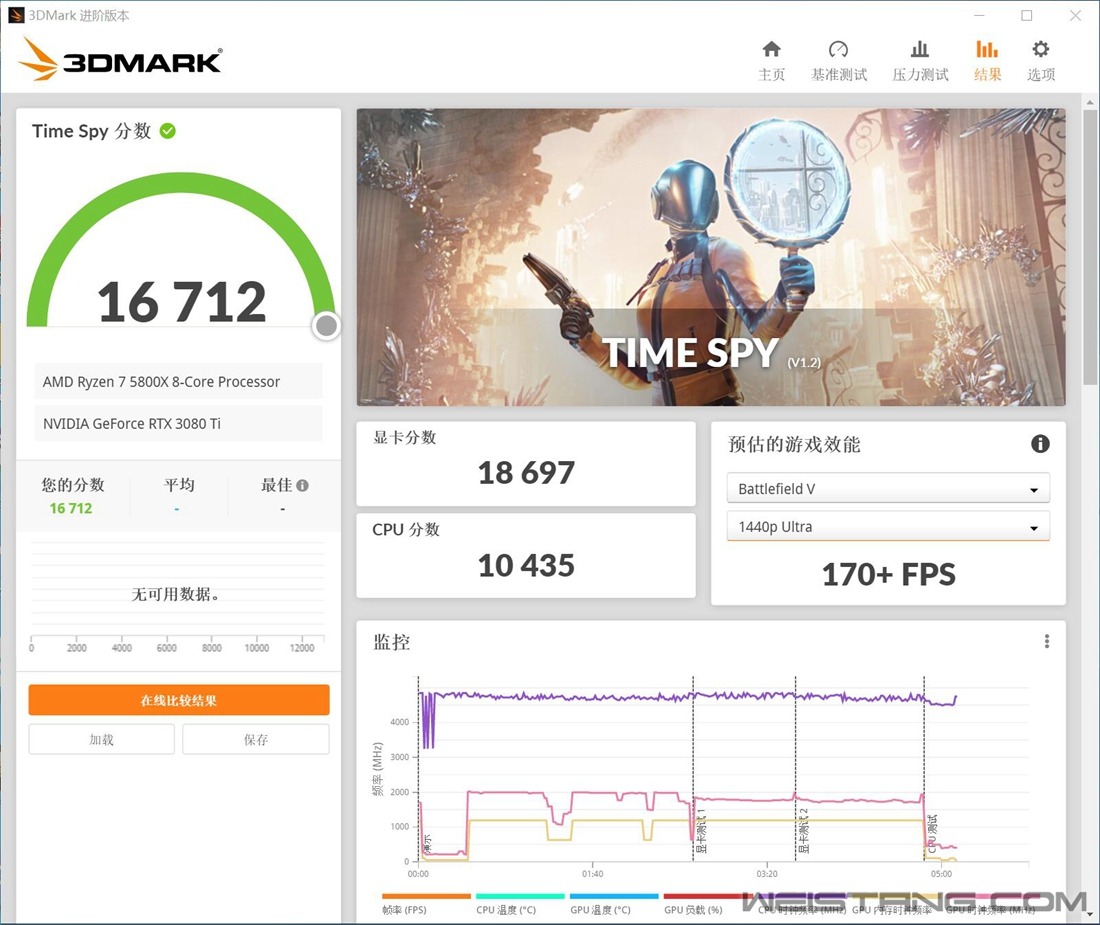Screen dimensions: 1100x925
Task: Click the CPU 分数 10 435 value
Action: 526,565
